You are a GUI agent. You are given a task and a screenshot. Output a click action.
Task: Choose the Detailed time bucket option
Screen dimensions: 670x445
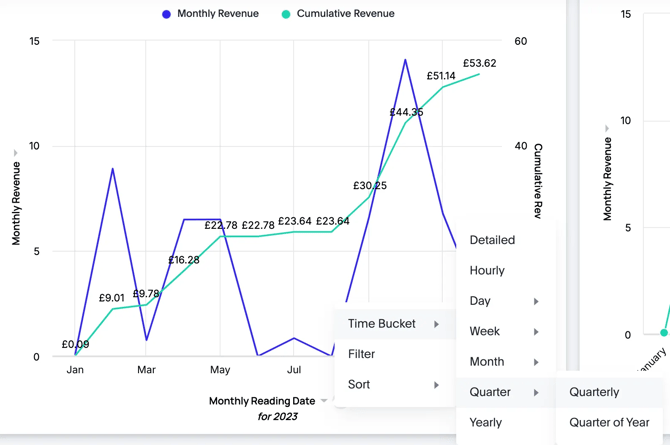492,240
